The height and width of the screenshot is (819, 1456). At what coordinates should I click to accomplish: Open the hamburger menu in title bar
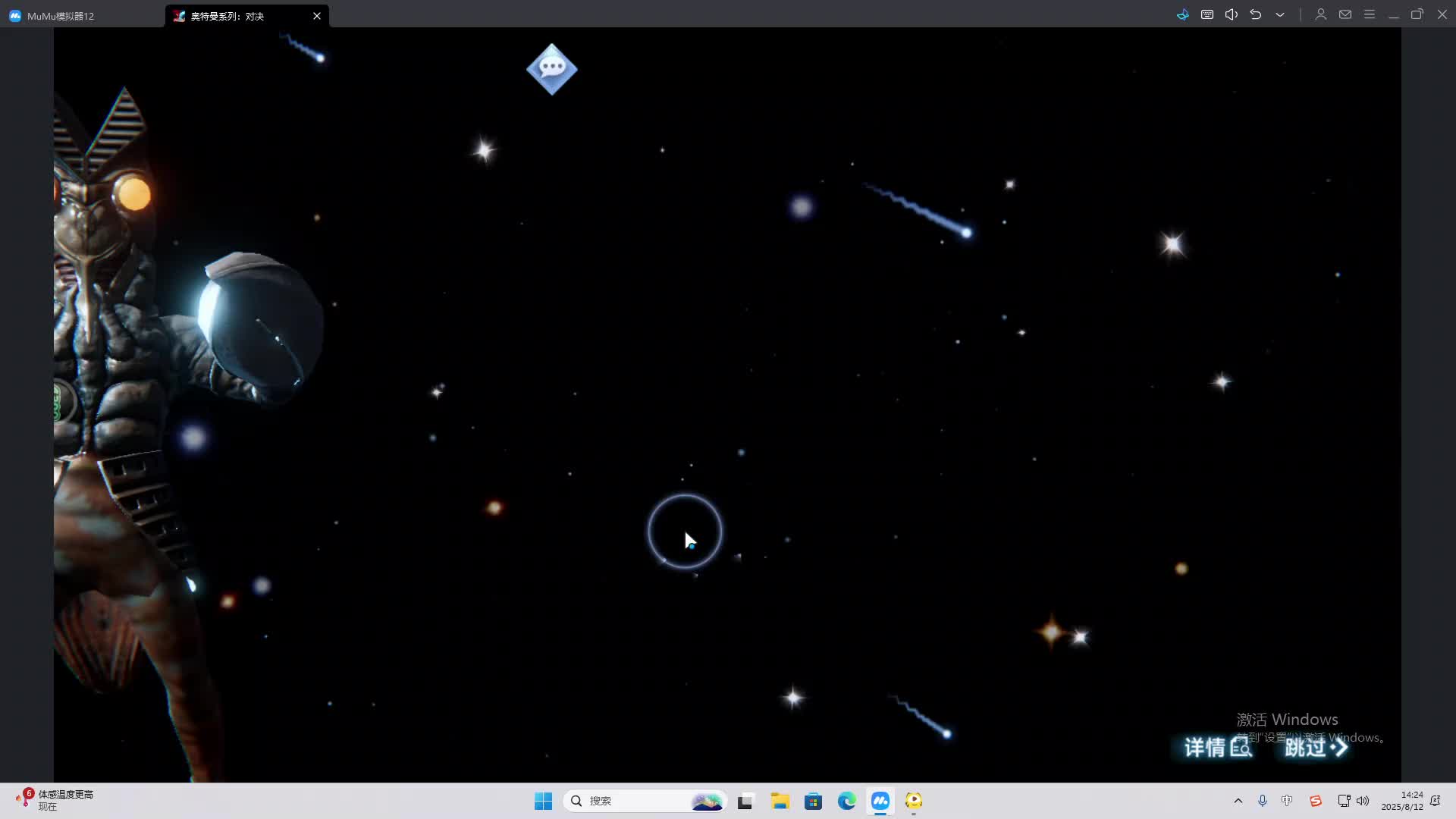pyautogui.click(x=1370, y=14)
